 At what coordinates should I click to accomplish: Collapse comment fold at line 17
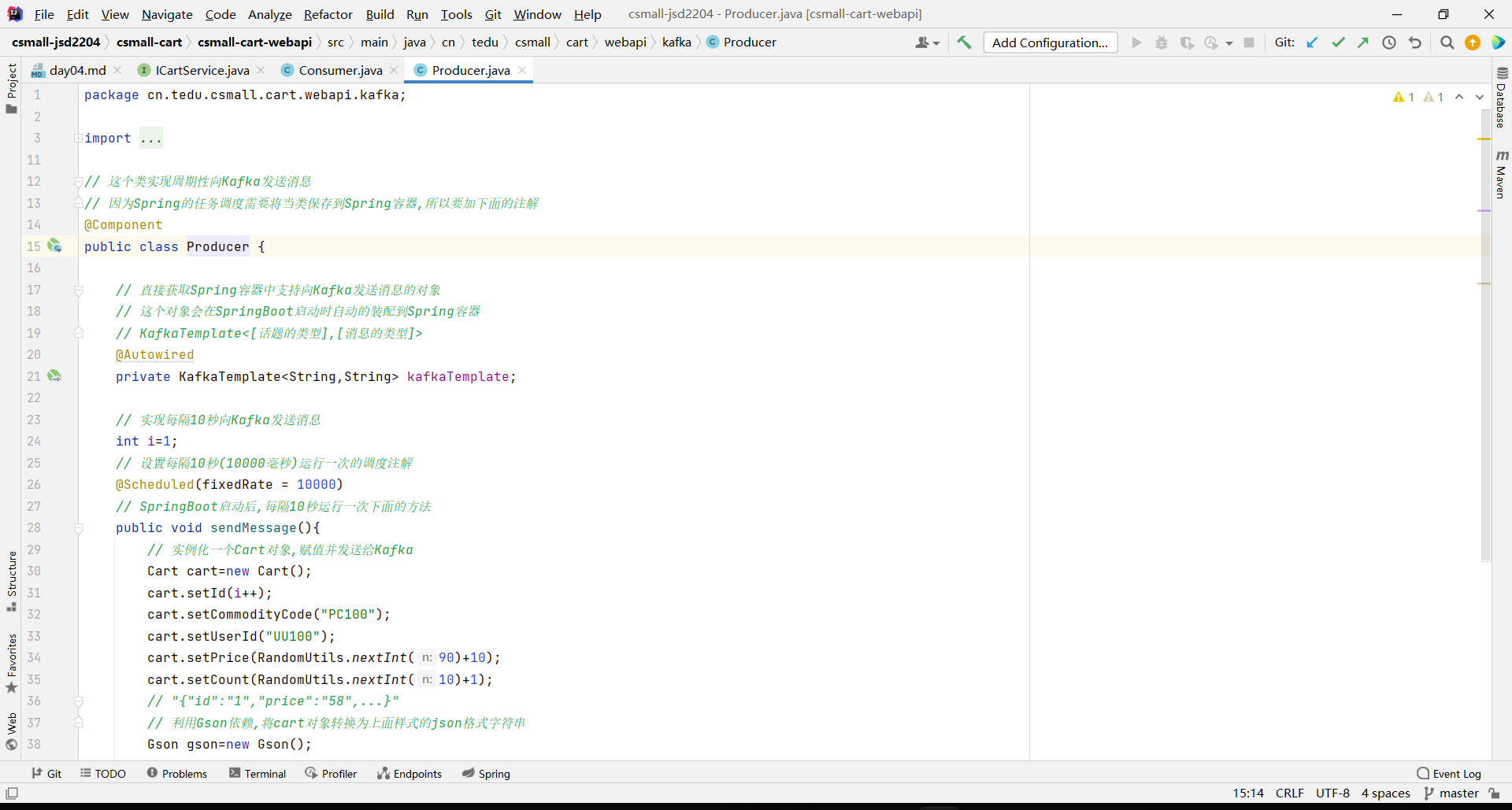(x=78, y=290)
